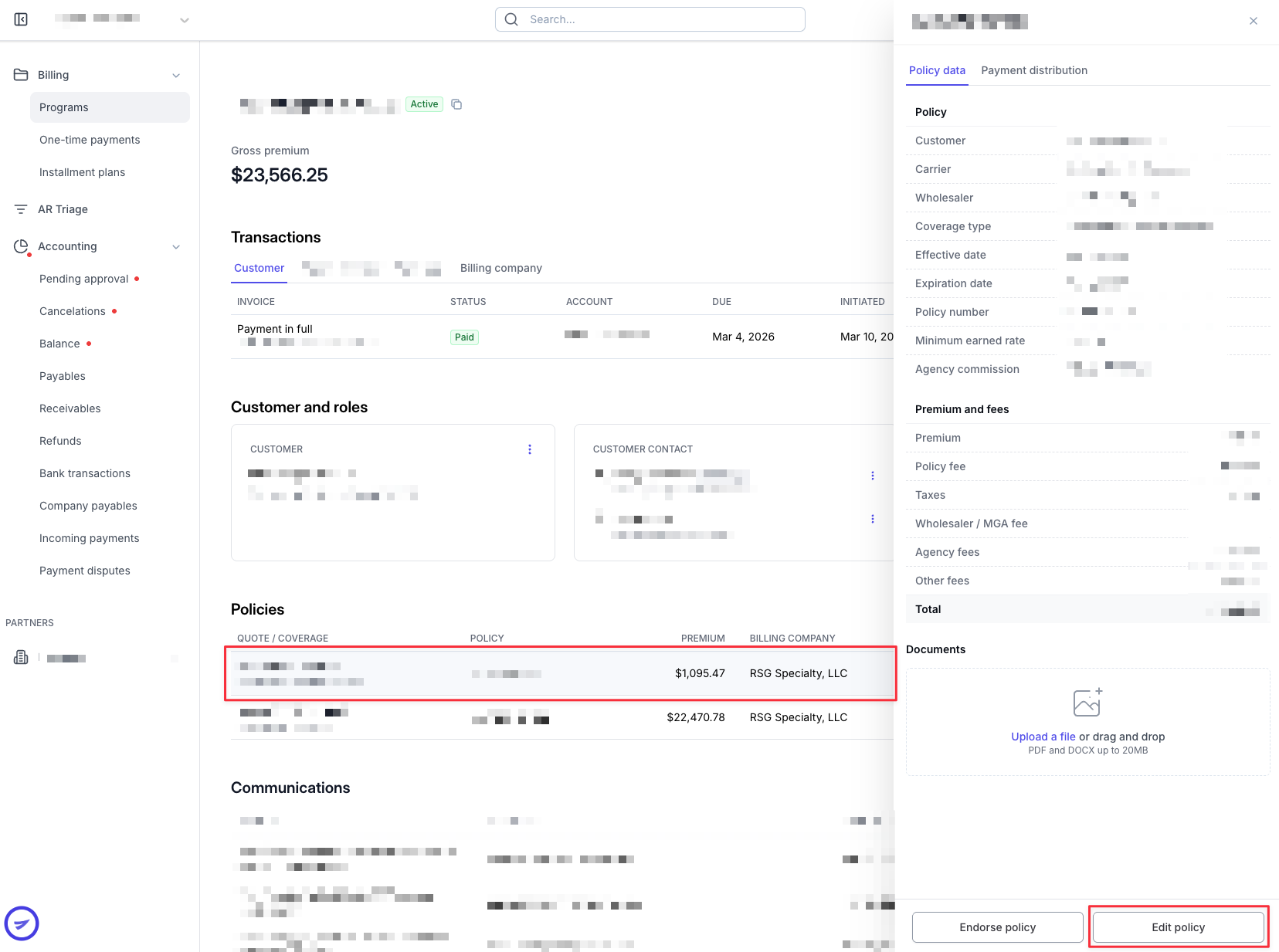
Task: Open Receivables page
Action: tap(70, 408)
